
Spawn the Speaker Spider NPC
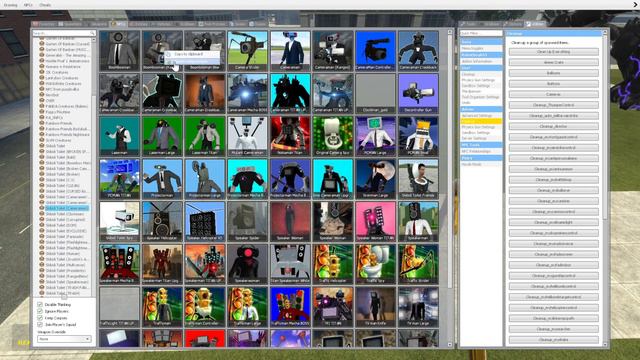(247, 222)
